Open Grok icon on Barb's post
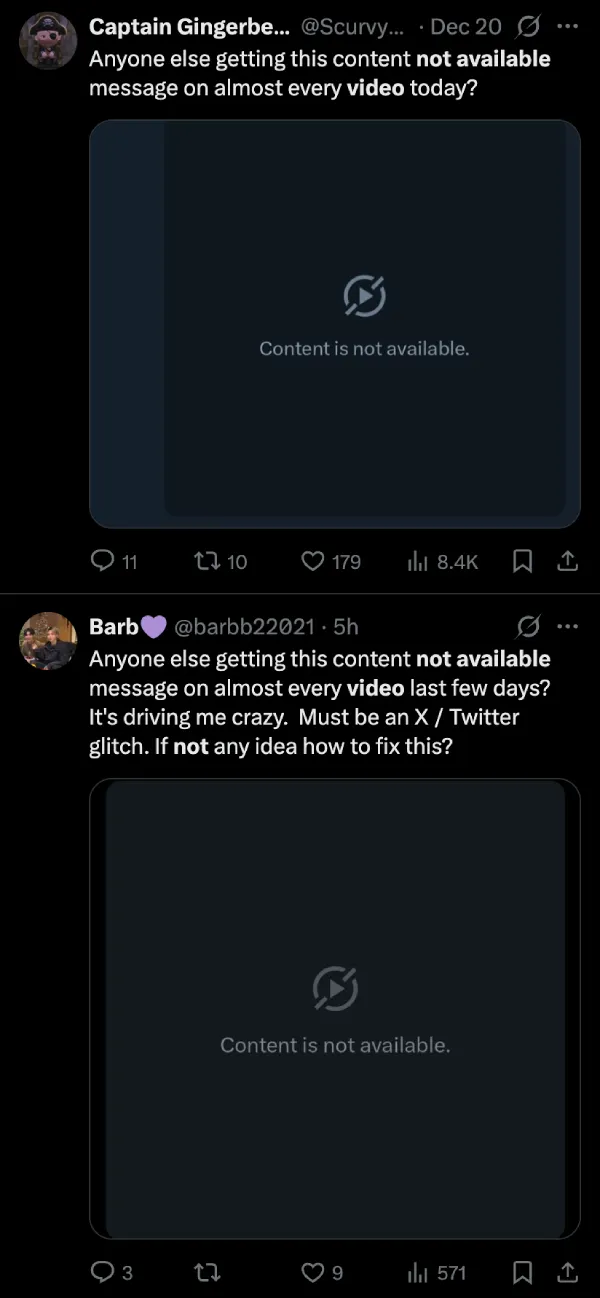Screen dimensions: 600x1298 (527, 627)
